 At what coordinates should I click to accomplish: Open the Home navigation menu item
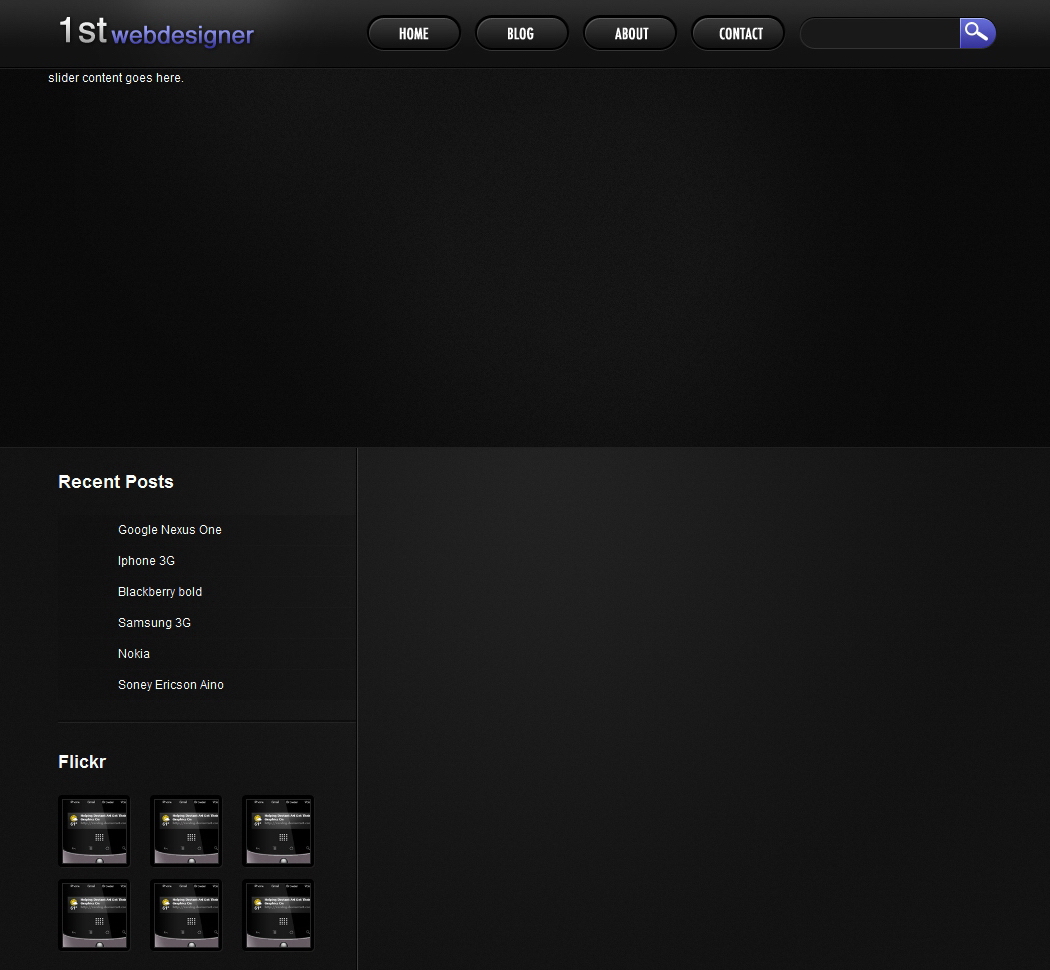(413, 34)
